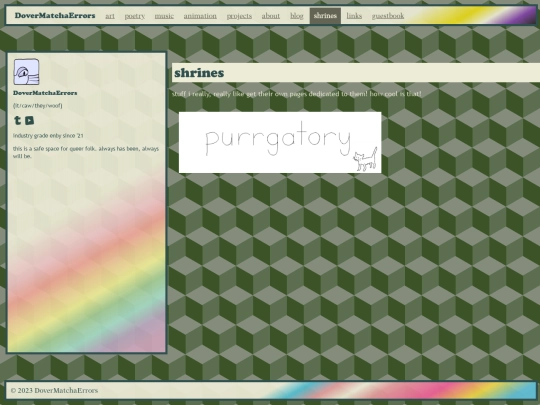This screenshot has width=540, height=405.
Task: Open the music page
Action: (164, 16)
